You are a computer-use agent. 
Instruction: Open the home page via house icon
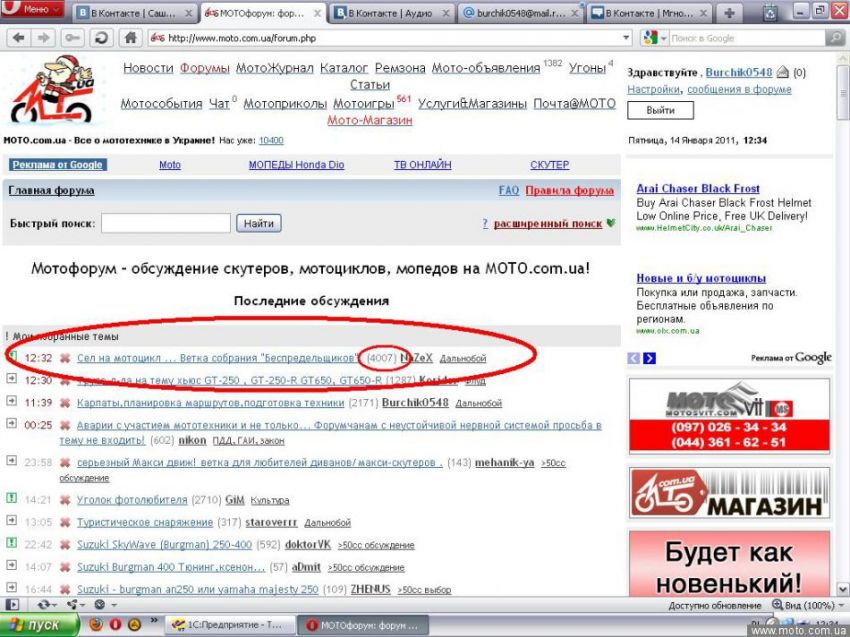(x=130, y=38)
